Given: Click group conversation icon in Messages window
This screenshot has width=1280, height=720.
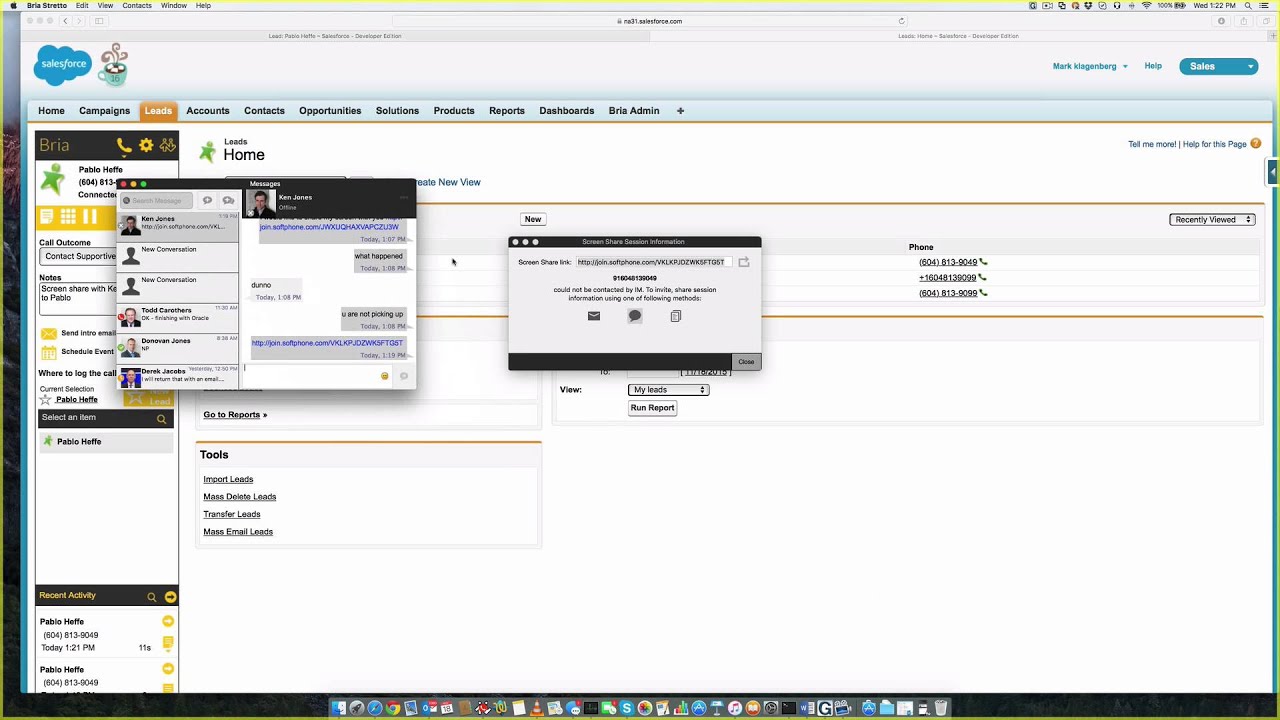Looking at the screenshot, I should (x=228, y=200).
